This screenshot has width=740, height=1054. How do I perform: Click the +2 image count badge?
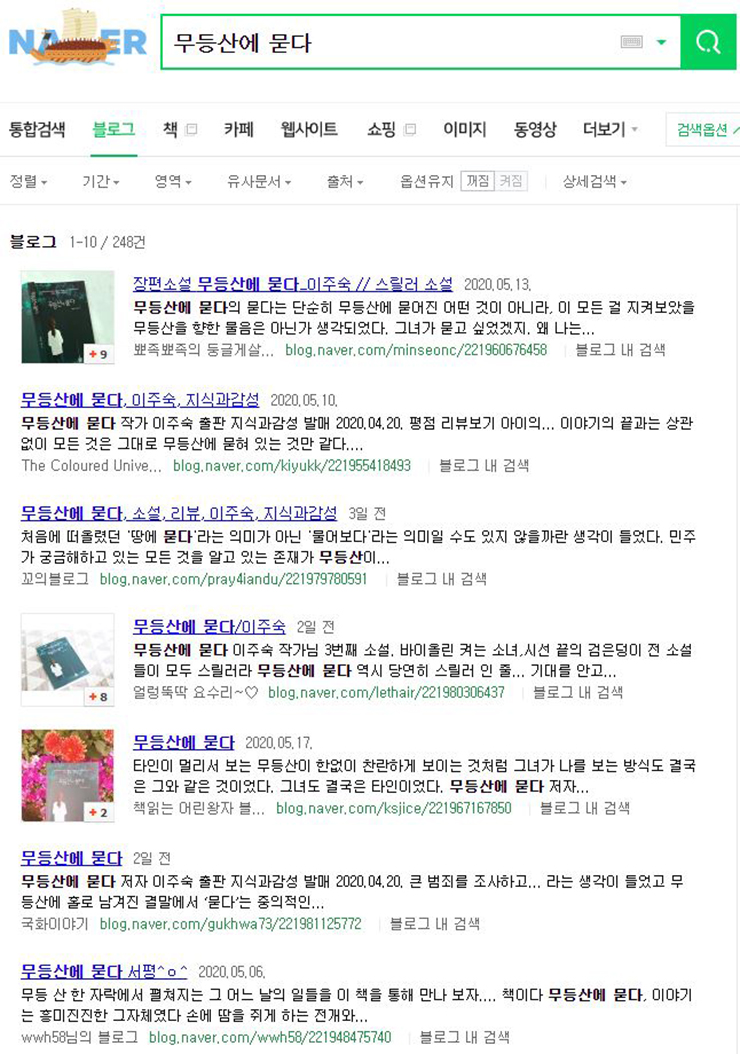(99, 812)
